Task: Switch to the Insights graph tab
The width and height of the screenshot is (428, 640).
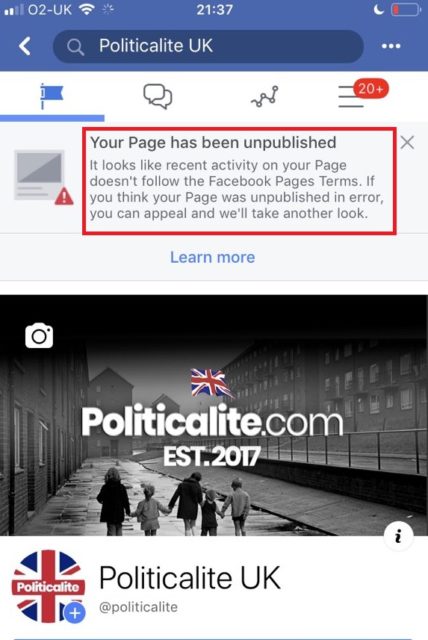Action: pos(265,97)
